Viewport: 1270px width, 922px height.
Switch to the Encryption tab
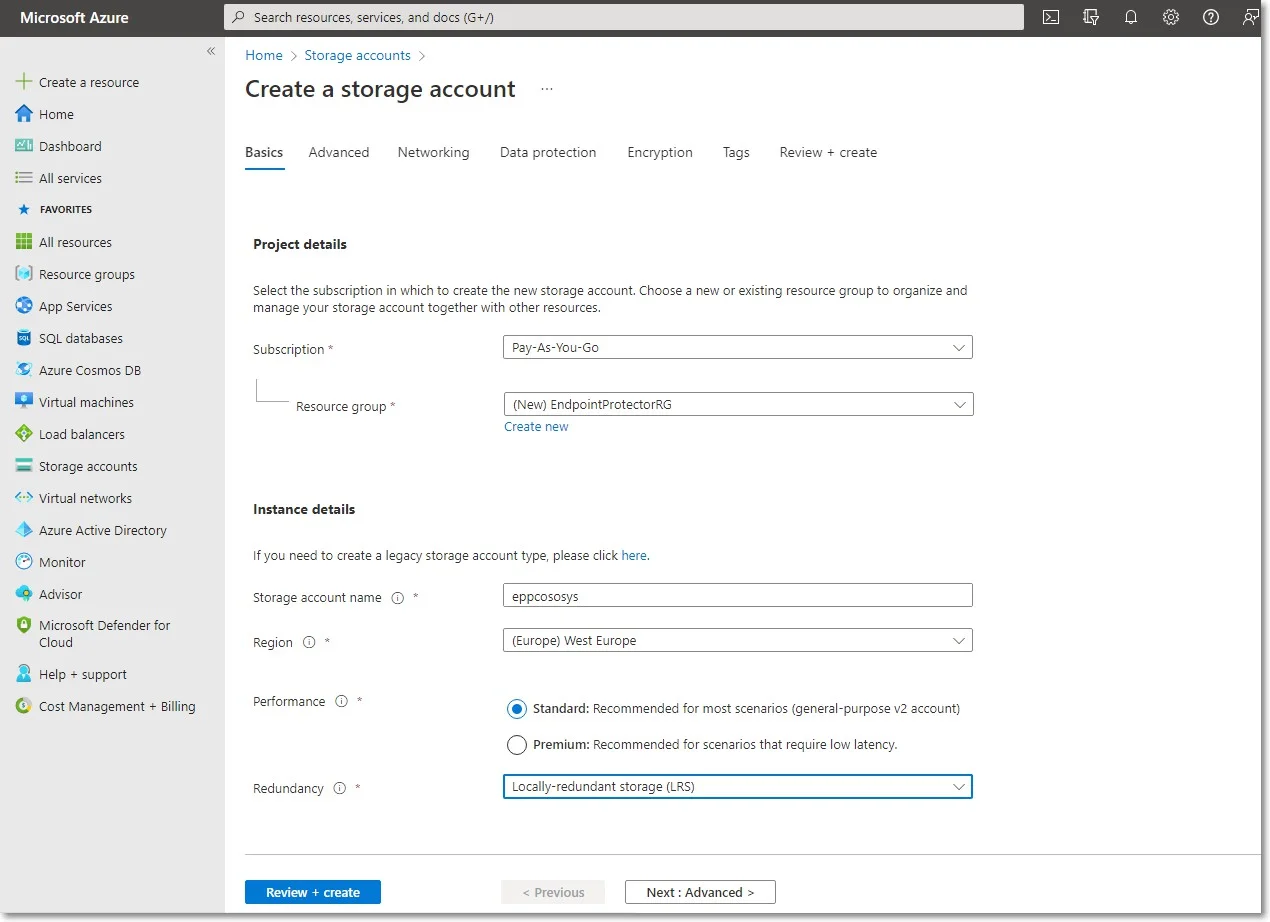click(660, 153)
